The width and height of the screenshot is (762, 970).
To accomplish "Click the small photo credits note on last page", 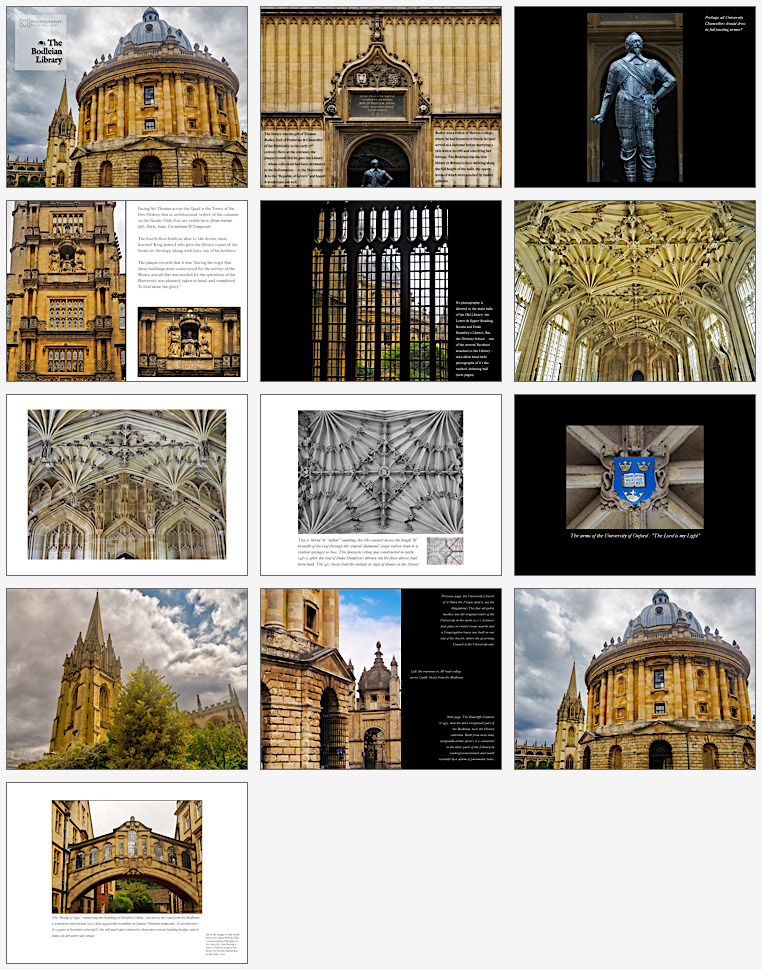I will coord(222,945).
